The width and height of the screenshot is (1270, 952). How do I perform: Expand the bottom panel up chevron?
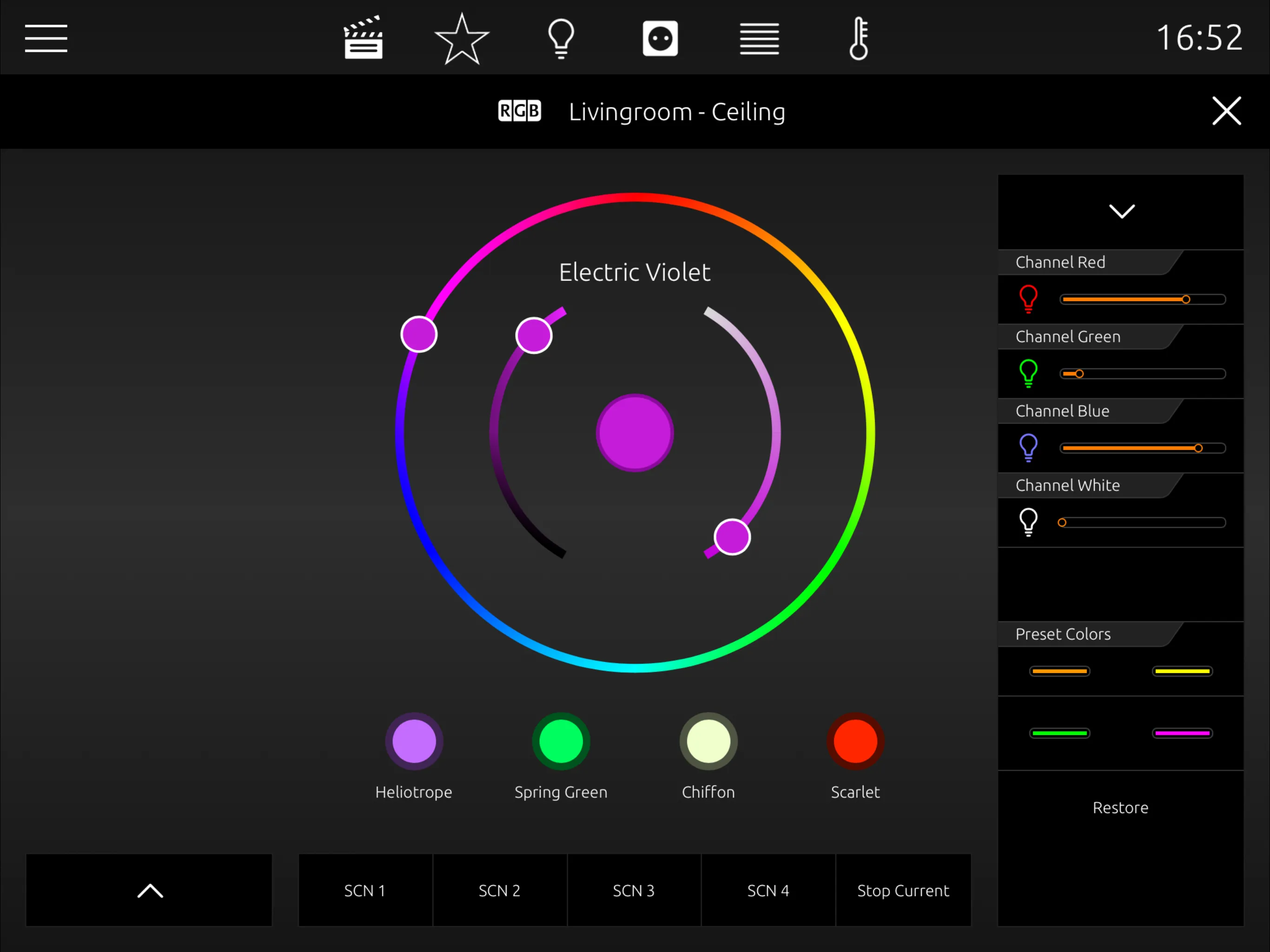pos(149,890)
